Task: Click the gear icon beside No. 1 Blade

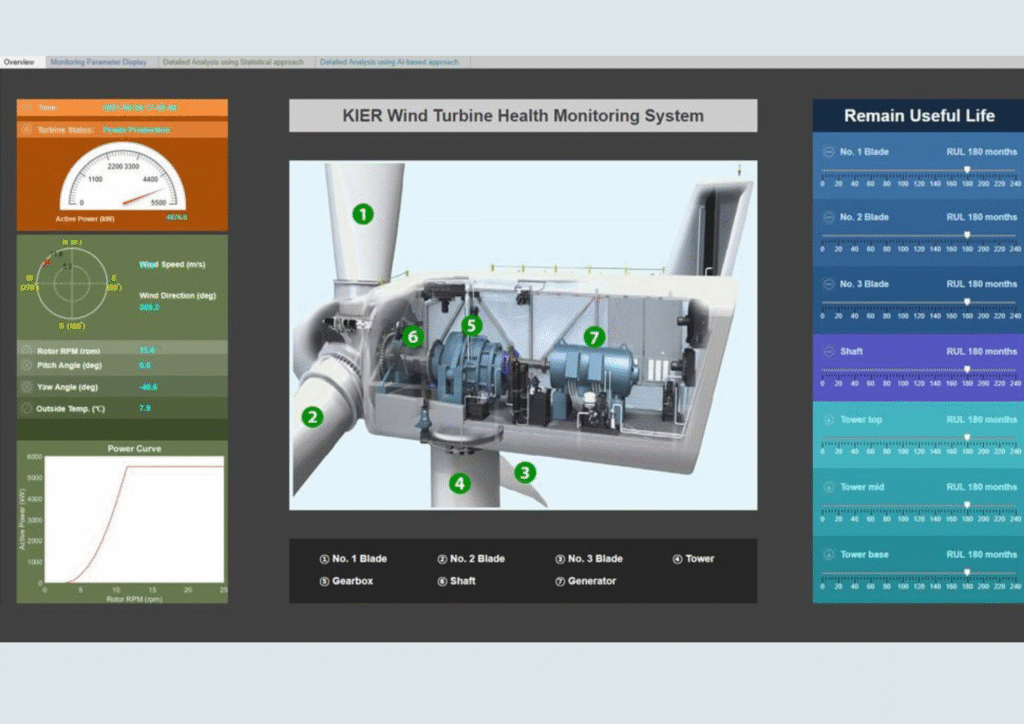Action: click(828, 151)
